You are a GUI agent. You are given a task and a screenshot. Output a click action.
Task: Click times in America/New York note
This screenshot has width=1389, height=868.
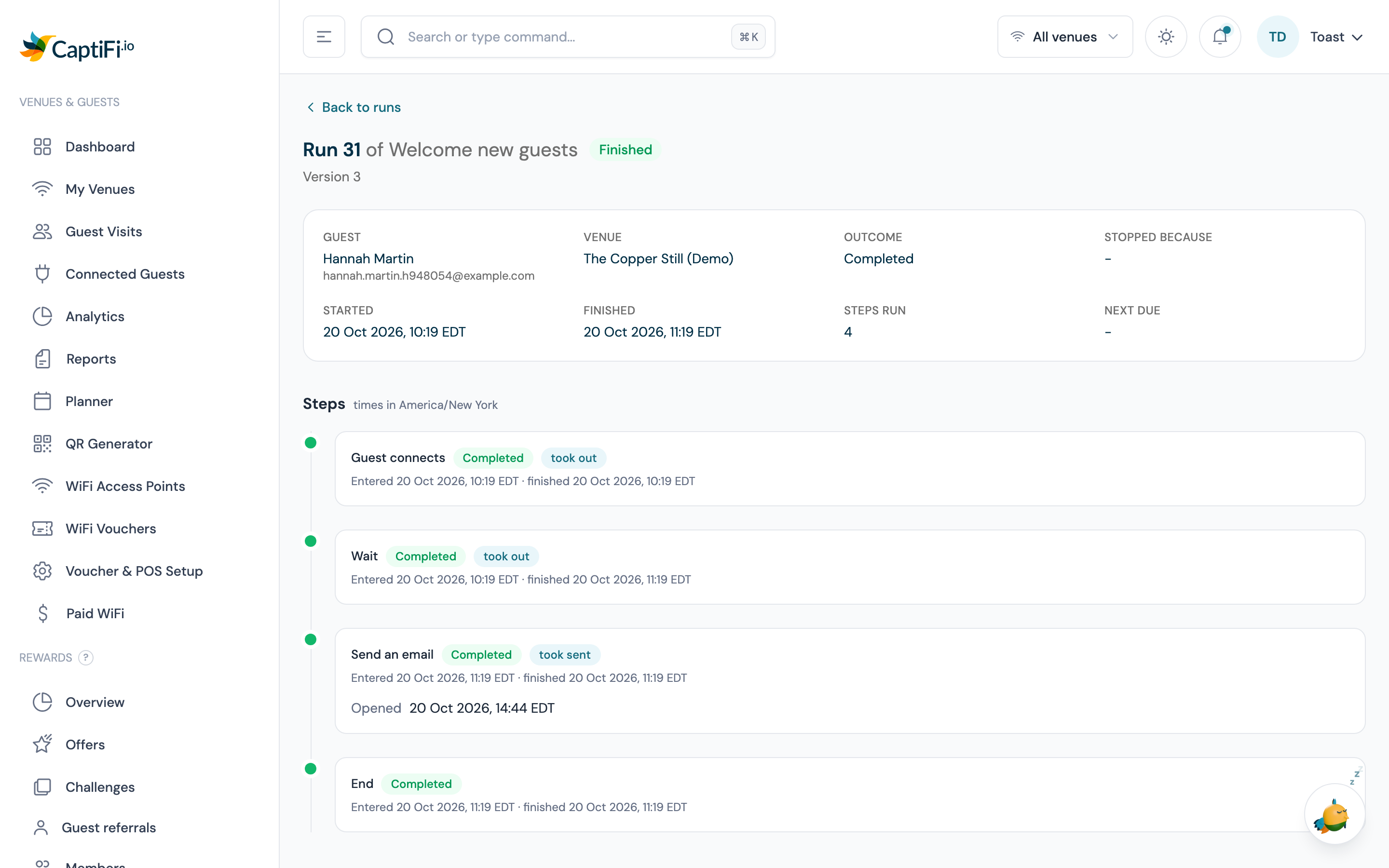click(x=425, y=405)
